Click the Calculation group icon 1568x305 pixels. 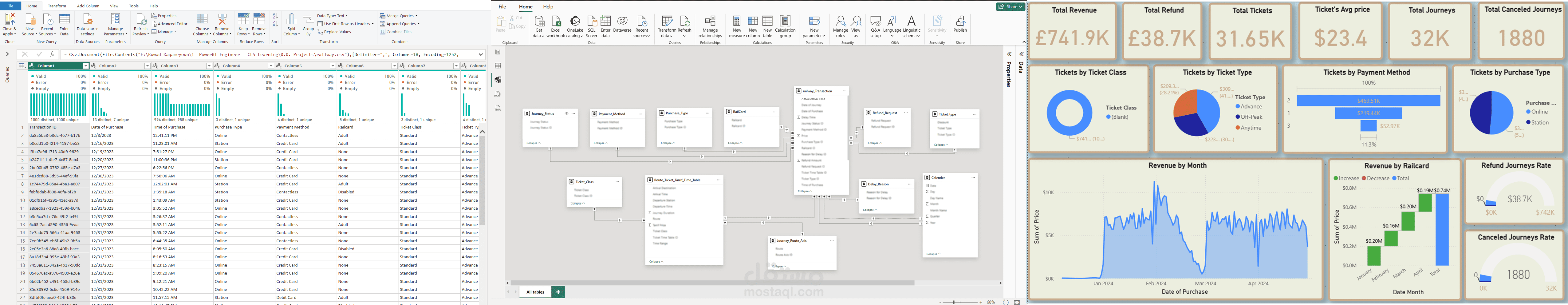click(x=785, y=21)
